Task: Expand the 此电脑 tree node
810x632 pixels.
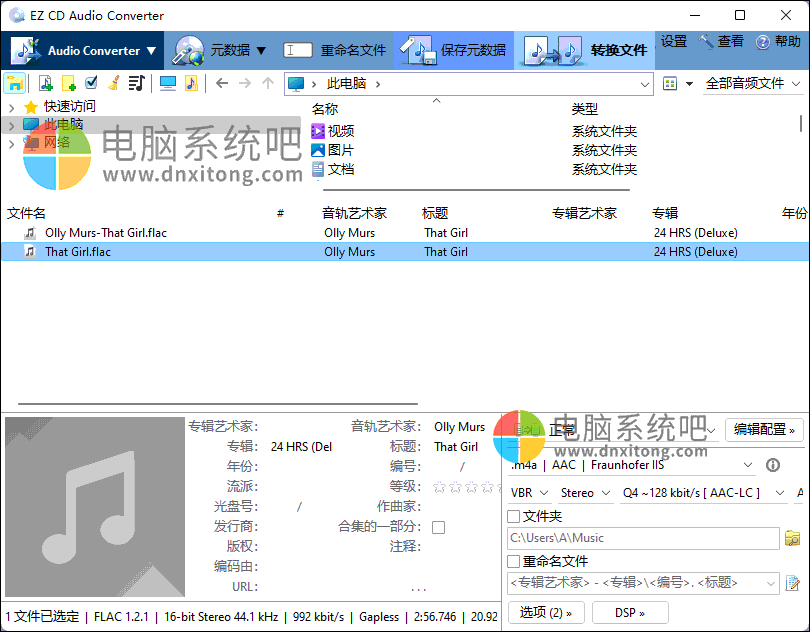Action: click(x=11, y=125)
